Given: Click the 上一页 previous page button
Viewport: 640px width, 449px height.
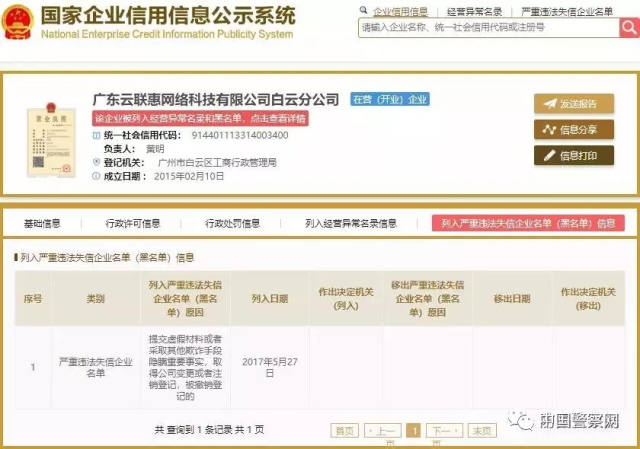Looking at the screenshot, I should tap(385, 430).
